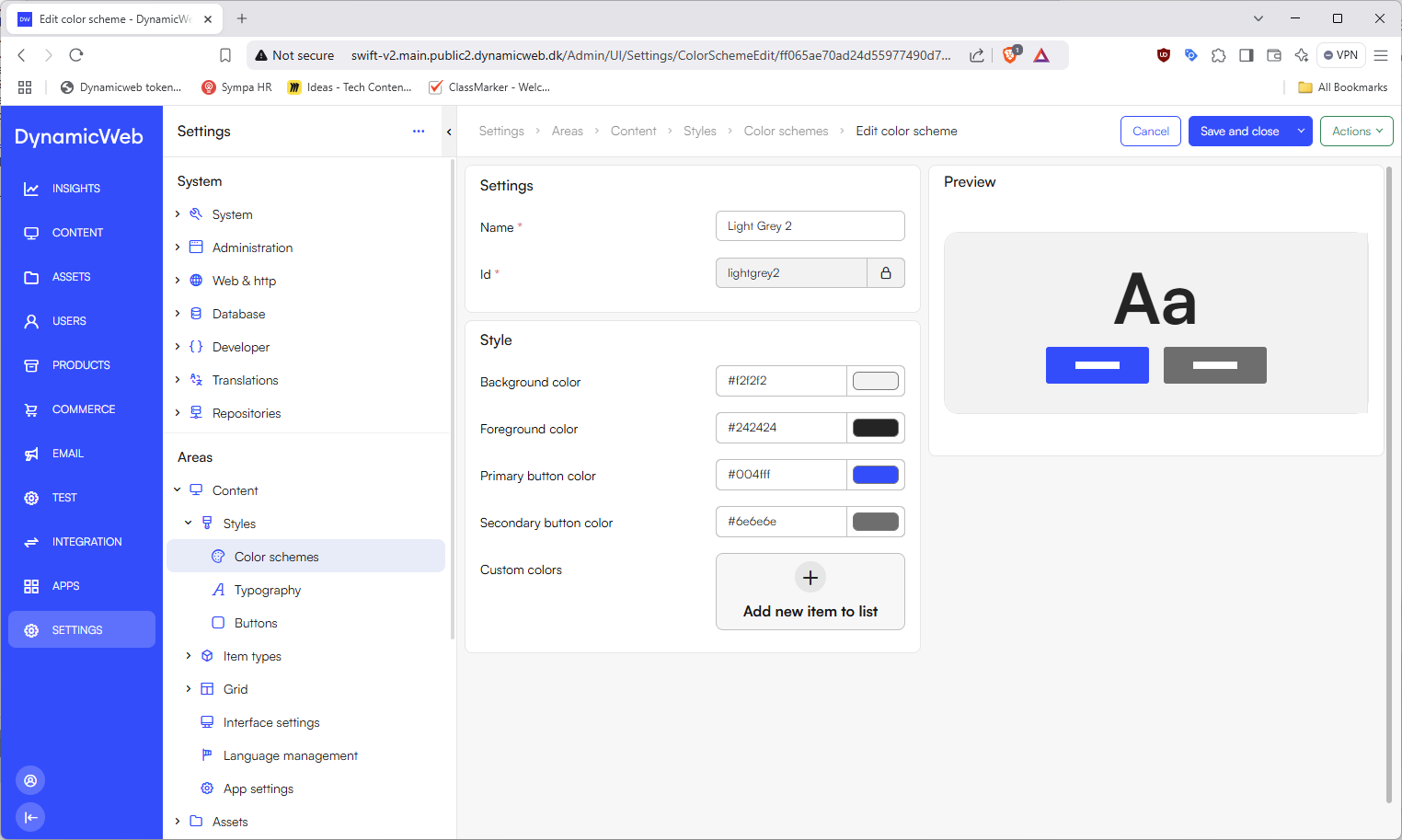Screen dimensions: 1402x840
Task: Click the Name input field
Action: pos(810,226)
